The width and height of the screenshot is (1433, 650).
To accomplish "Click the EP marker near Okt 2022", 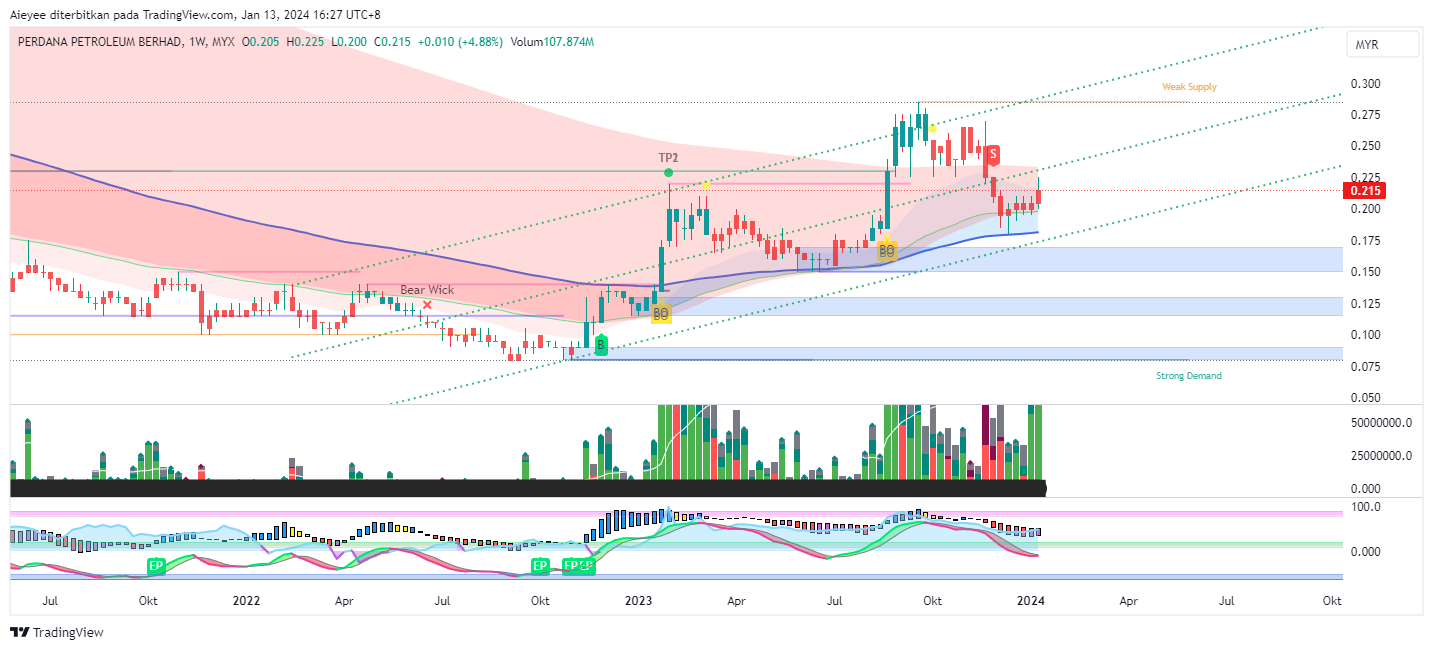I will (x=540, y=566).
